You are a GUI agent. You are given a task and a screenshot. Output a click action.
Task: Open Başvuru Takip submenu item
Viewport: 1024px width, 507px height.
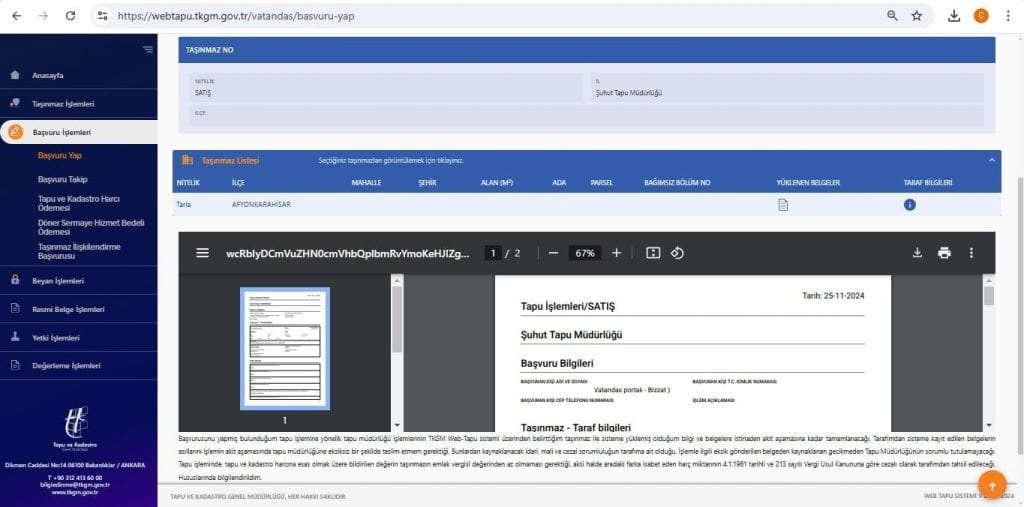[63, 179]
